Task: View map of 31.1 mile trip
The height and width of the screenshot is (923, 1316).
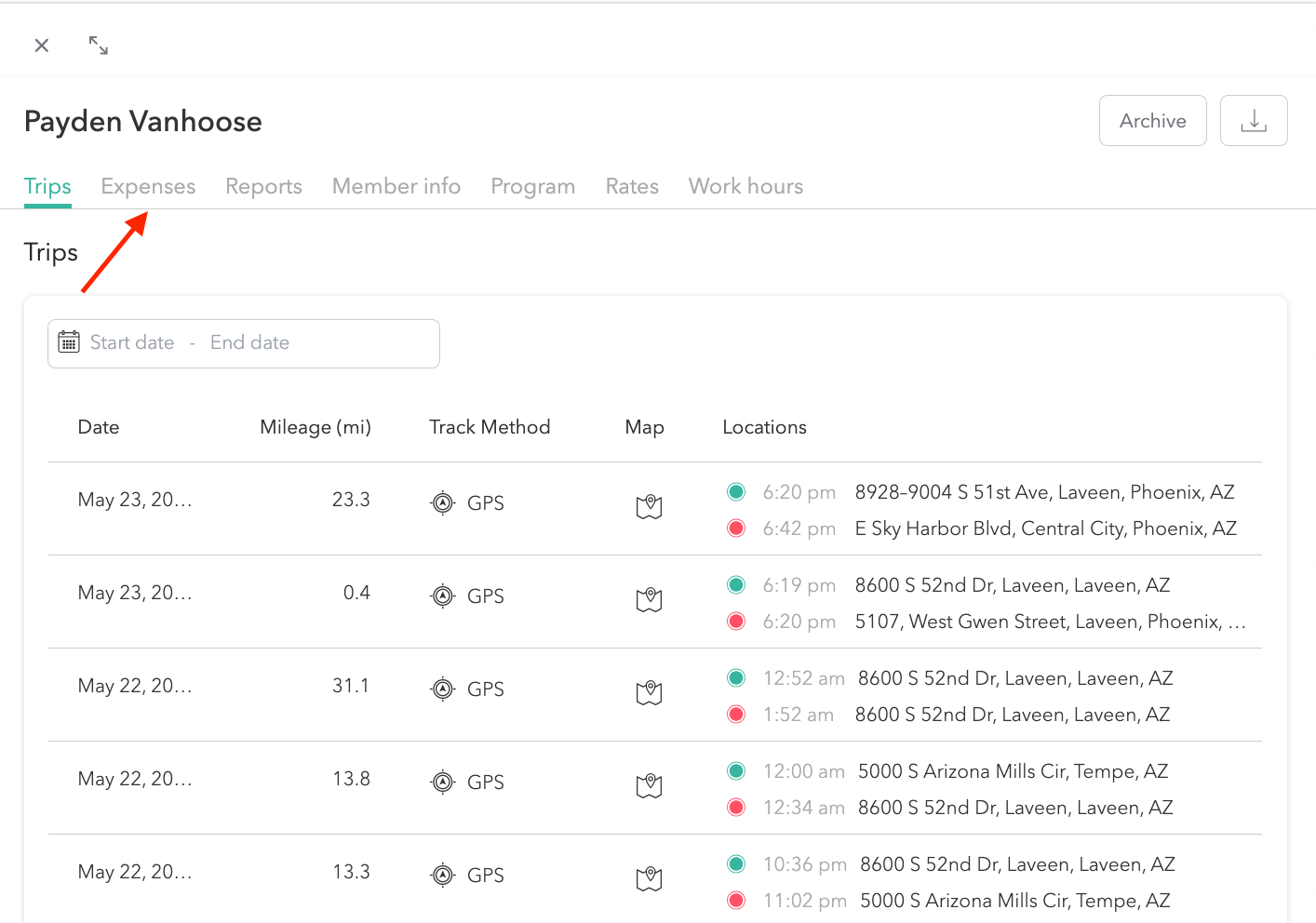Action: point(649,693)
